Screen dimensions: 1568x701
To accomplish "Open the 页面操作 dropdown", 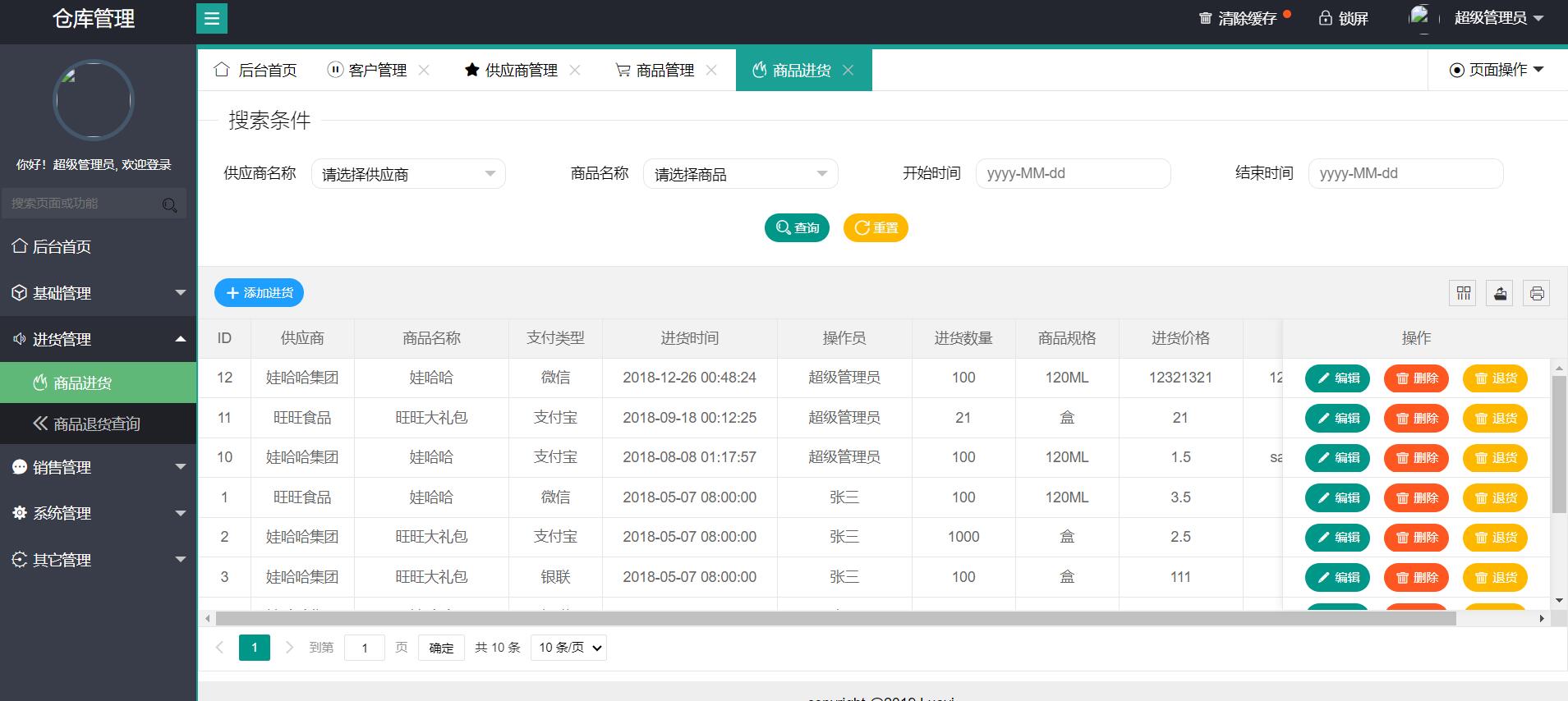I will [1497, 70].
